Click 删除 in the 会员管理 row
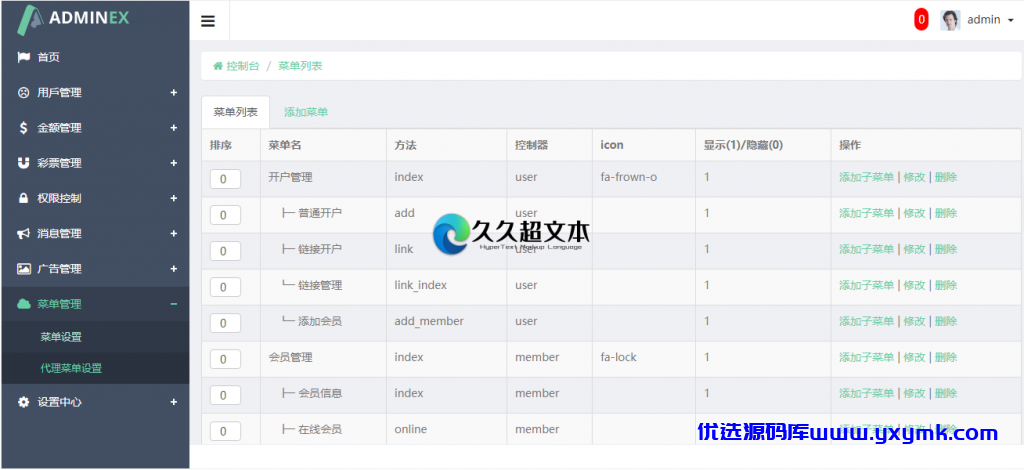The image size is (1024, 470). pos(946,358)
